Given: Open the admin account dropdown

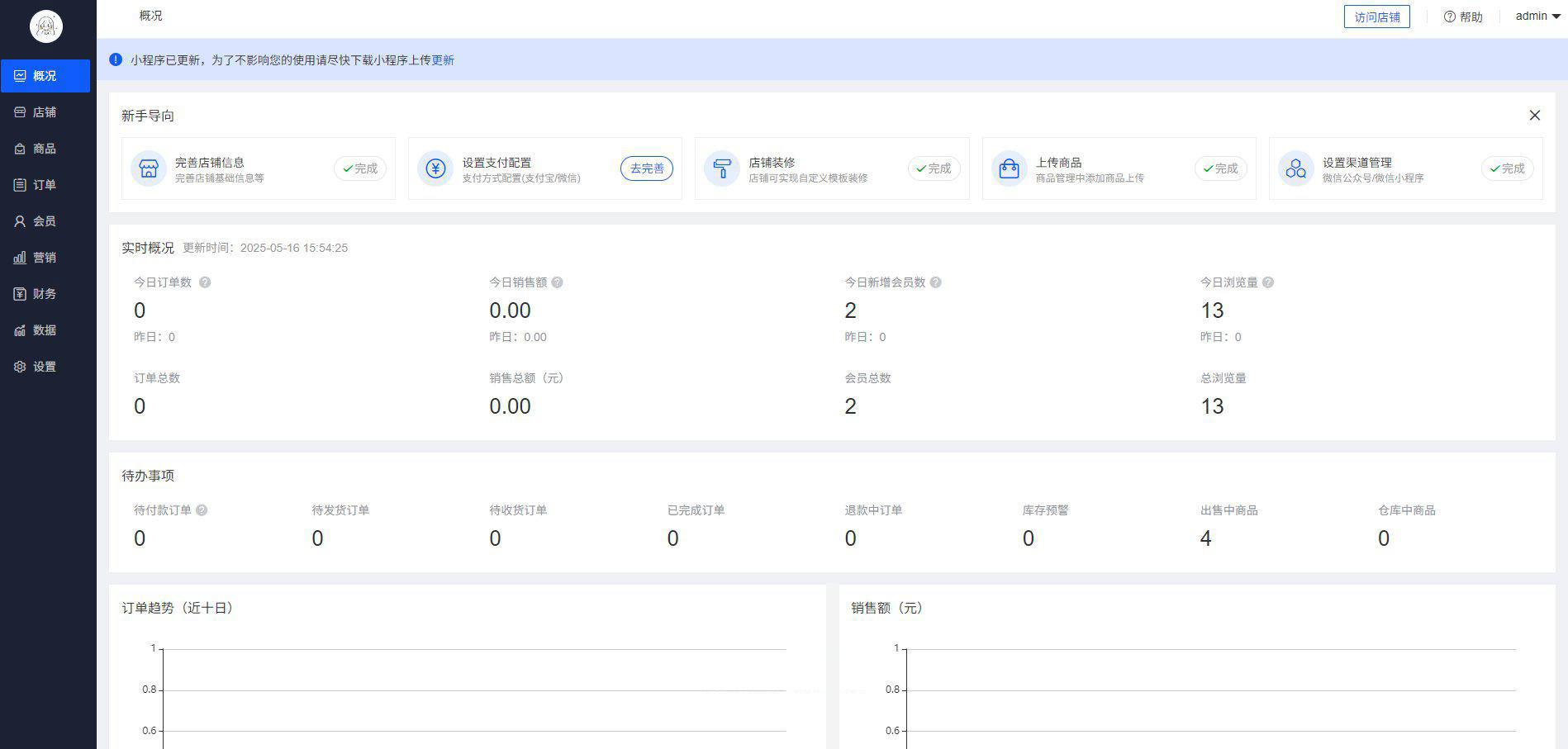Looking at the screenshot, I should coord(1537,17).
